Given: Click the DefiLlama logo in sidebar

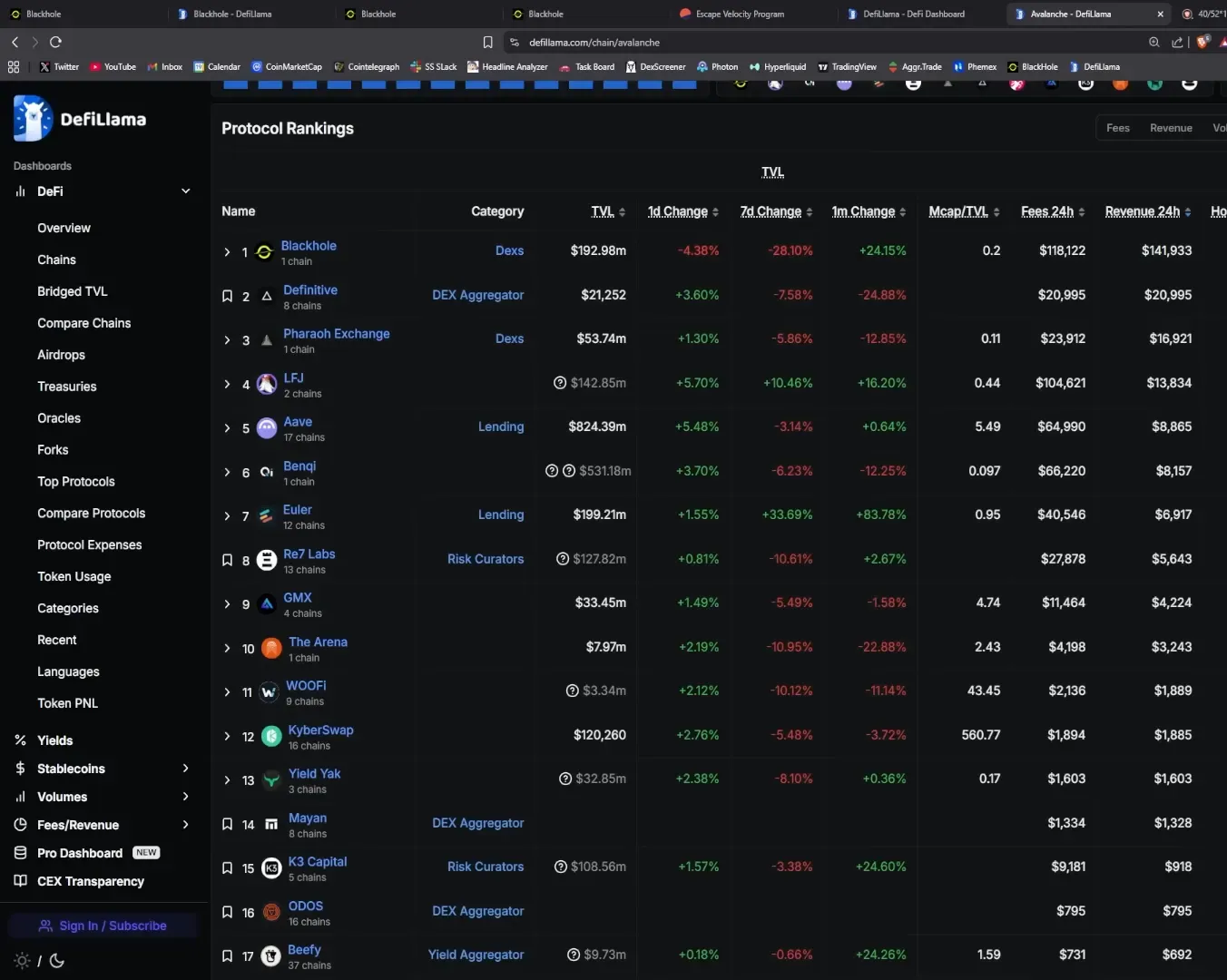Looking at the screenshot, I should (x=80, y=119).
